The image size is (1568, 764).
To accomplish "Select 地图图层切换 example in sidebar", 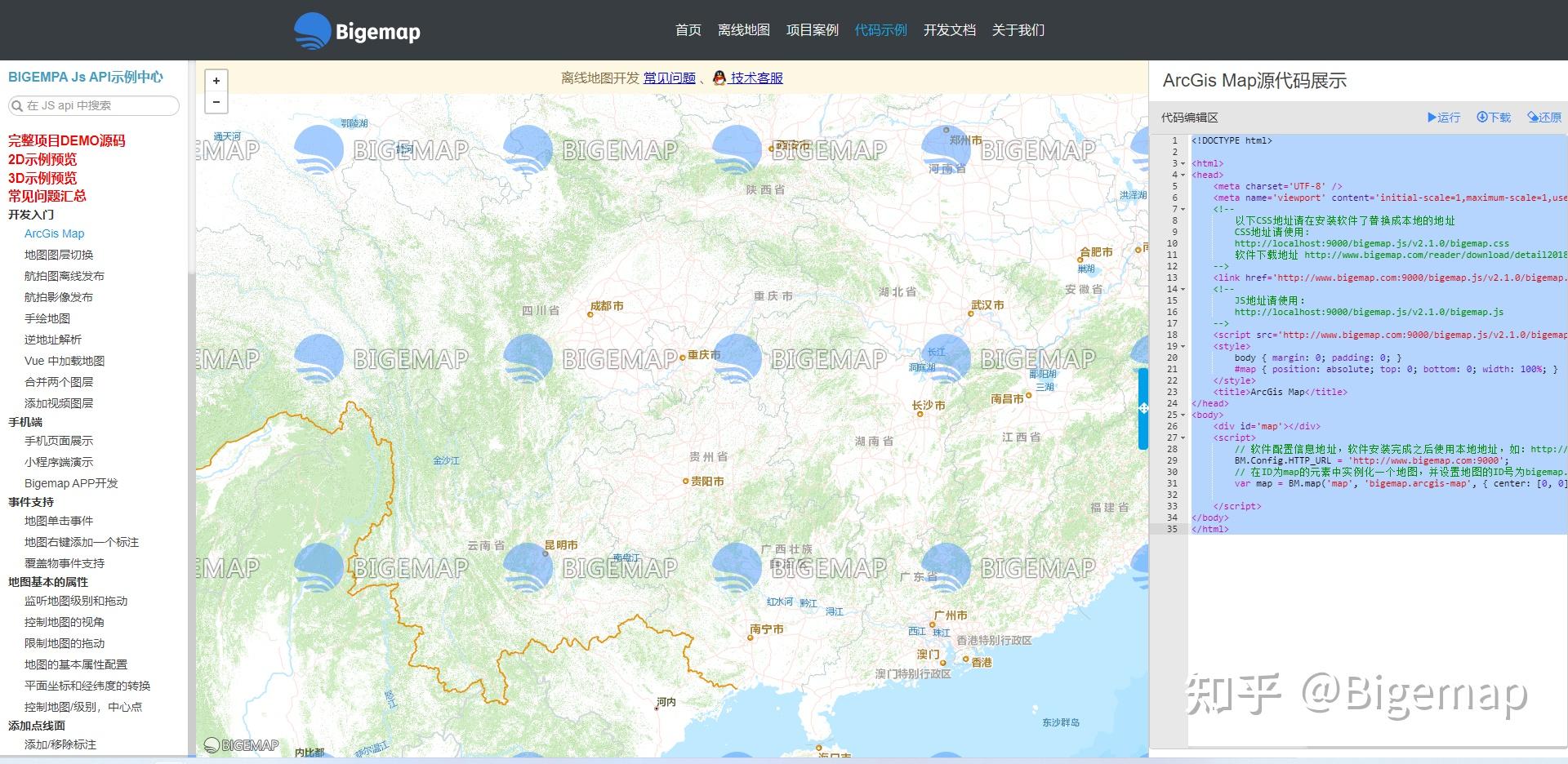I will [x=59, y=255].
